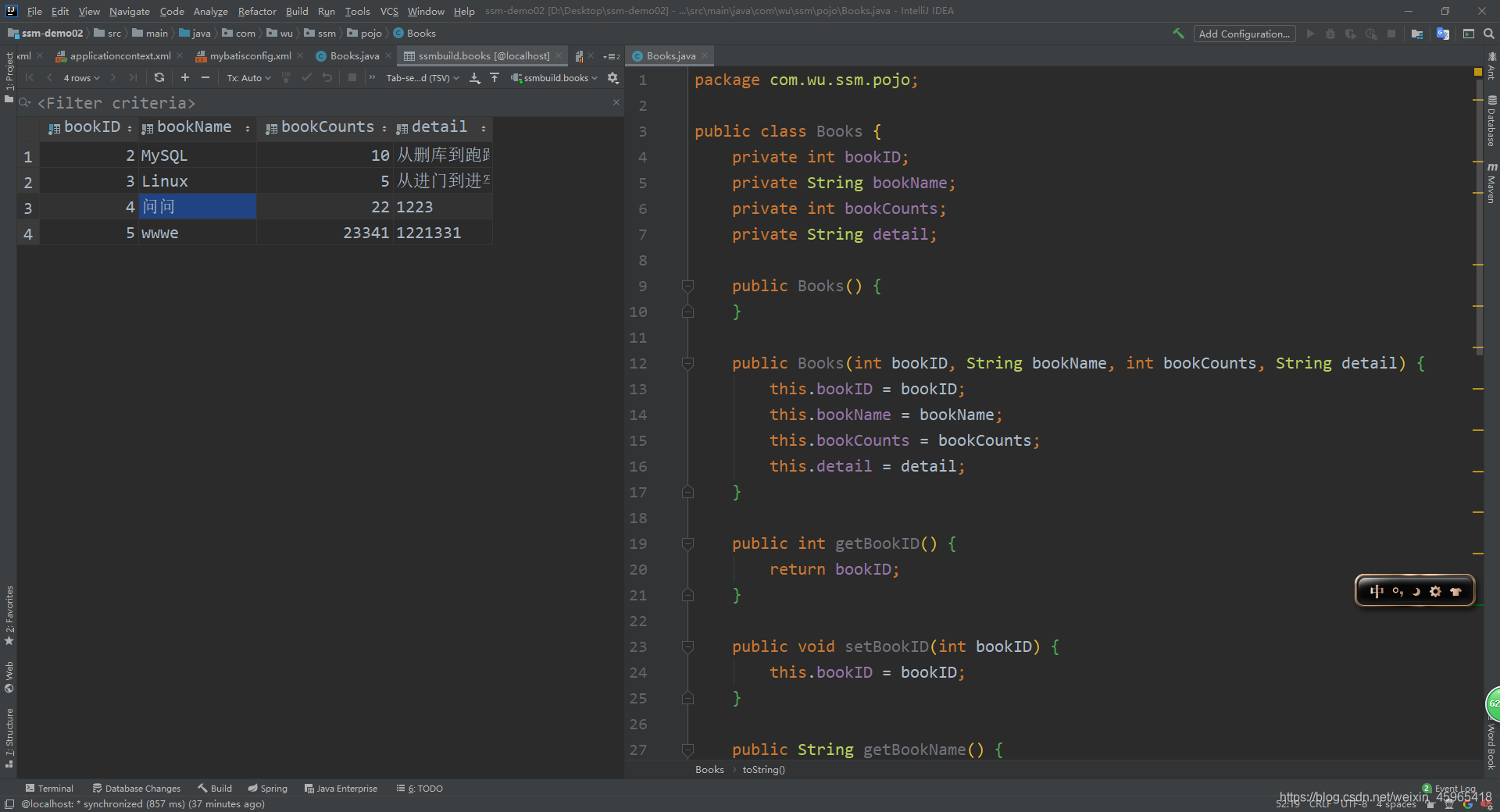This screenshot has height=812, width=1500.
Task: Open Search Everywhere magnifier icon
Action: point(1489,34)
